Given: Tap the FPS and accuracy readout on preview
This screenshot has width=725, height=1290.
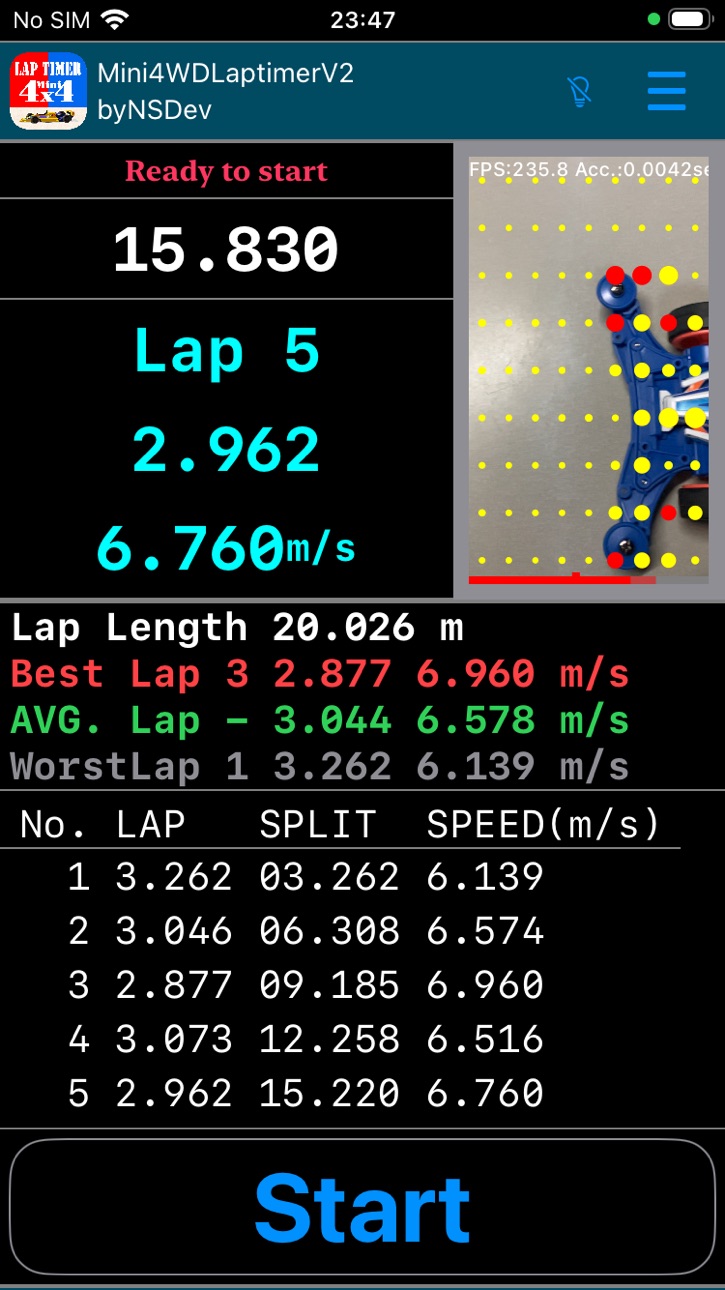Looking at the screenshot, I should pyautogui.click(x=589, y=170).
